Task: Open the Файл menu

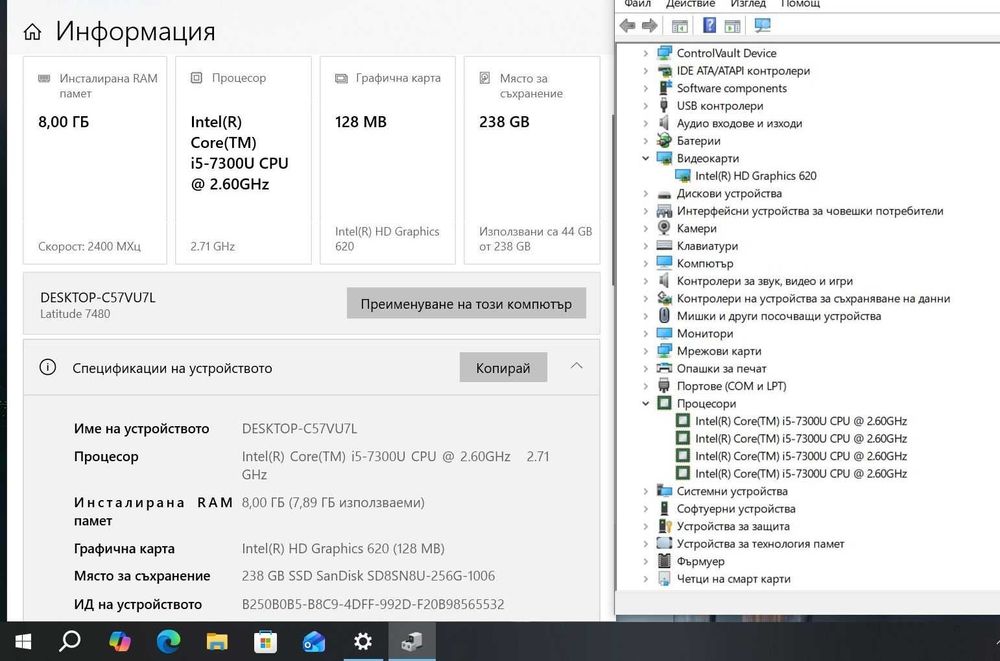Action: pos(637,4)
